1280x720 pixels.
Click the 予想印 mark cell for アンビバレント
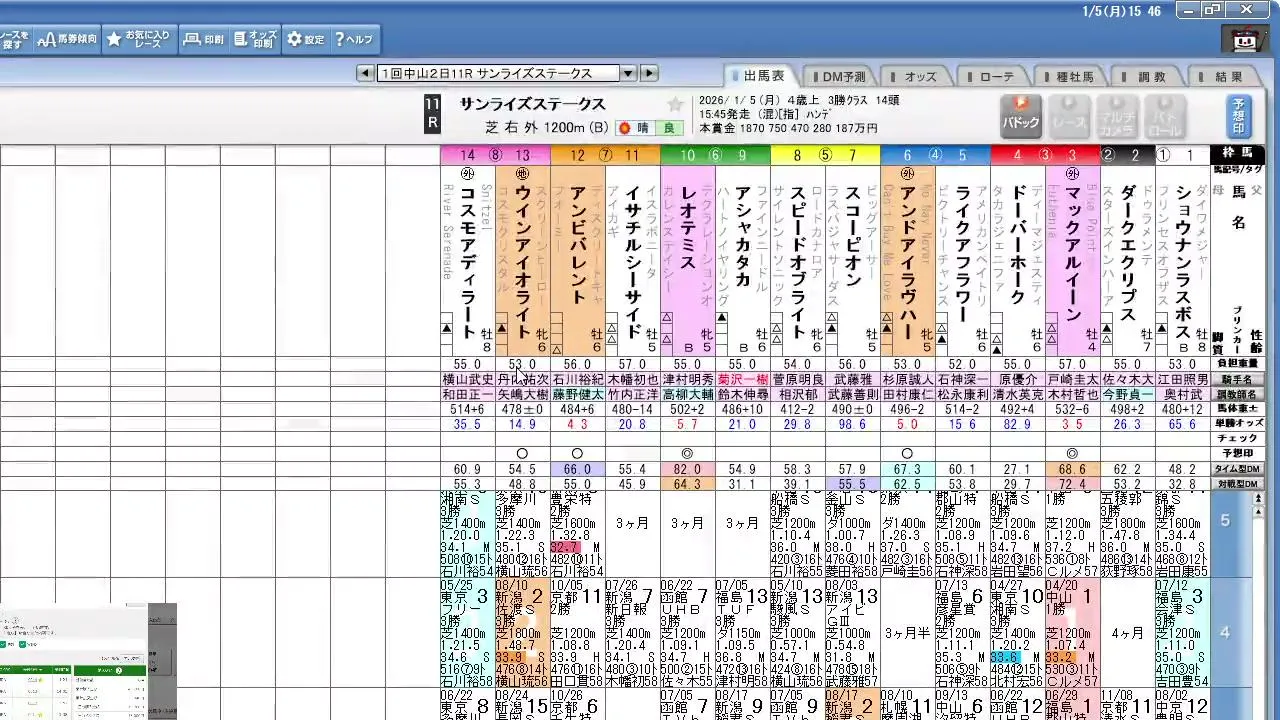tap(578, 454)
